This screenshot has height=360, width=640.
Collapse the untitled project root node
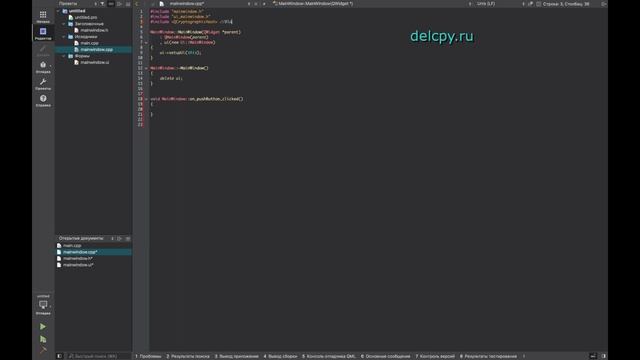(58, 11)
